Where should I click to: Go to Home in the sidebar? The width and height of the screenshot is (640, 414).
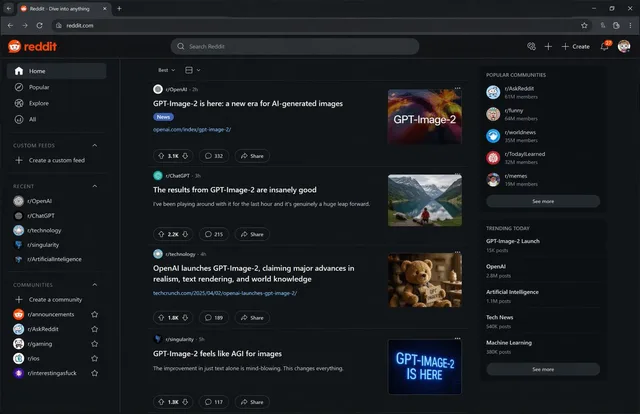tap(57, 71)
